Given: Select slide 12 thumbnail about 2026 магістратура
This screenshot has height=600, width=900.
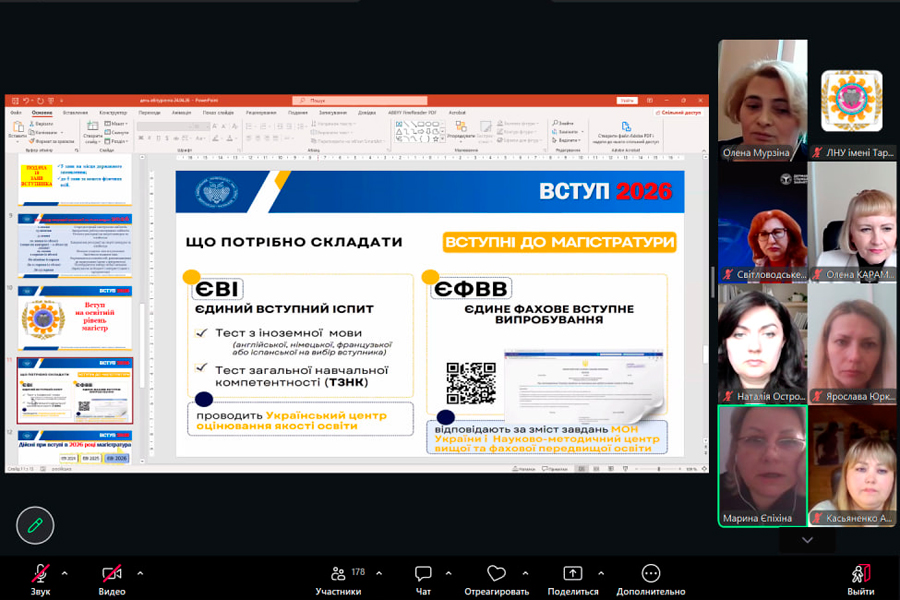Looking at the screenshot, I should click(x=75, y=448).
